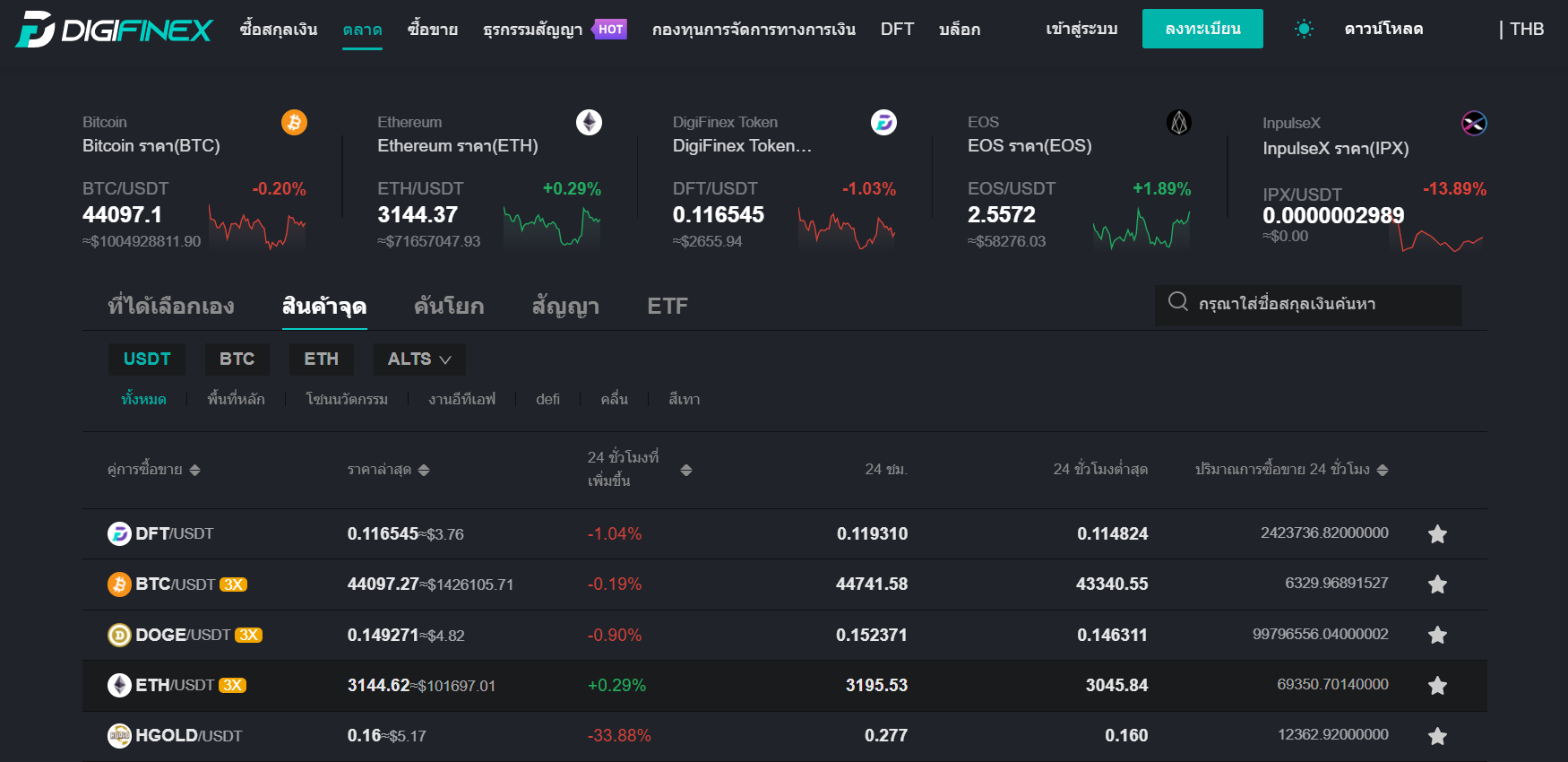Sort by latest price column arrows
The width and height of the screenshot is (1568, 762).
click(x=424, y=470)
